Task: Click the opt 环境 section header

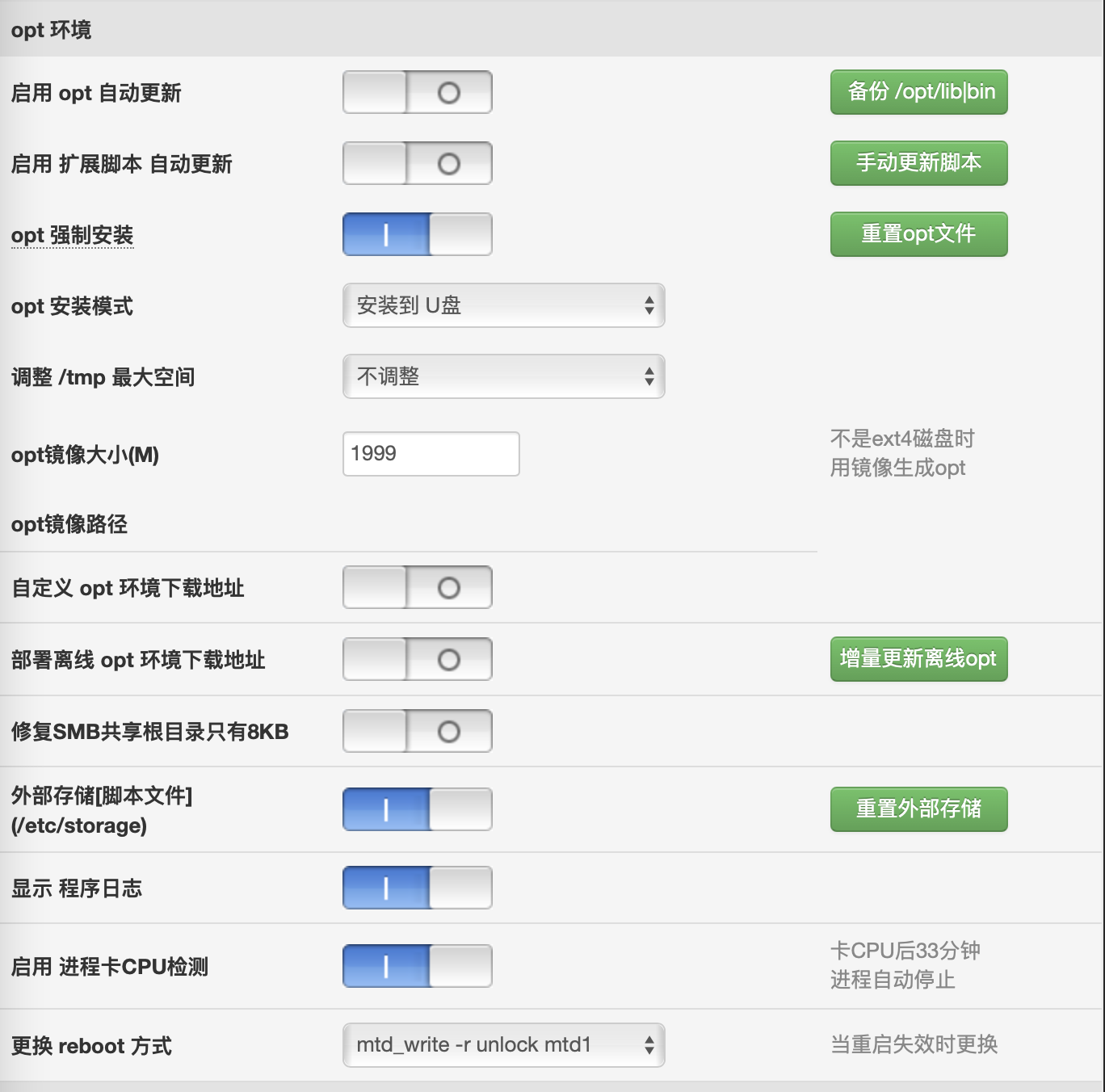Action: pos(51,30)
